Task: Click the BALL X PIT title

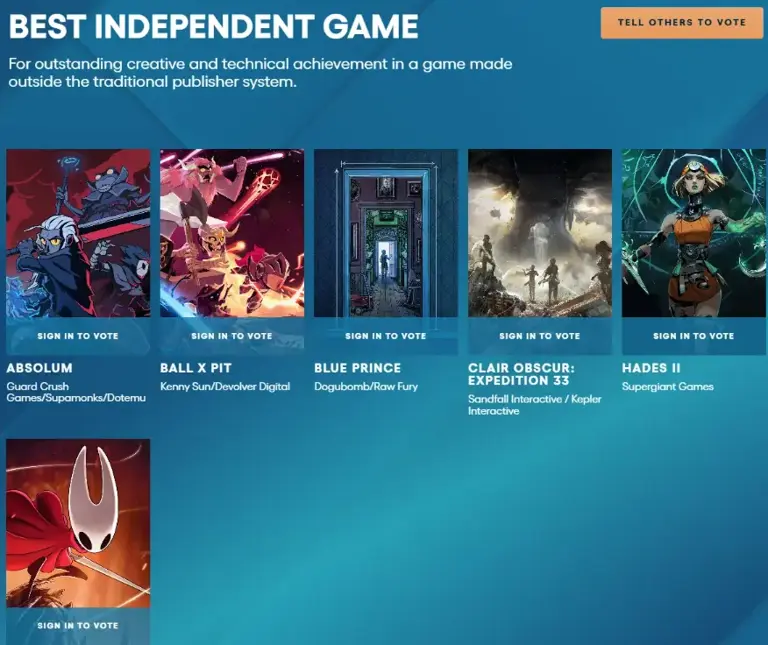Action: point(196,368)
